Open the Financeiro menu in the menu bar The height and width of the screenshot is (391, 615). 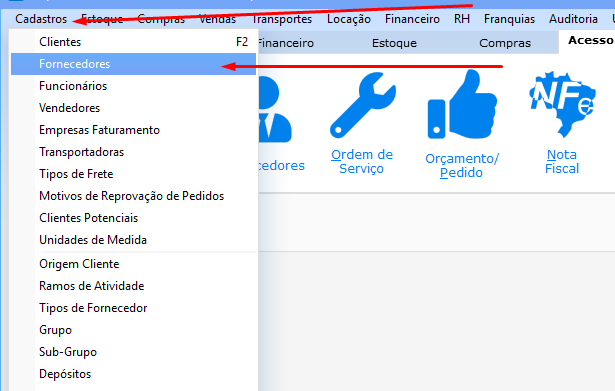tap(412, 19)
